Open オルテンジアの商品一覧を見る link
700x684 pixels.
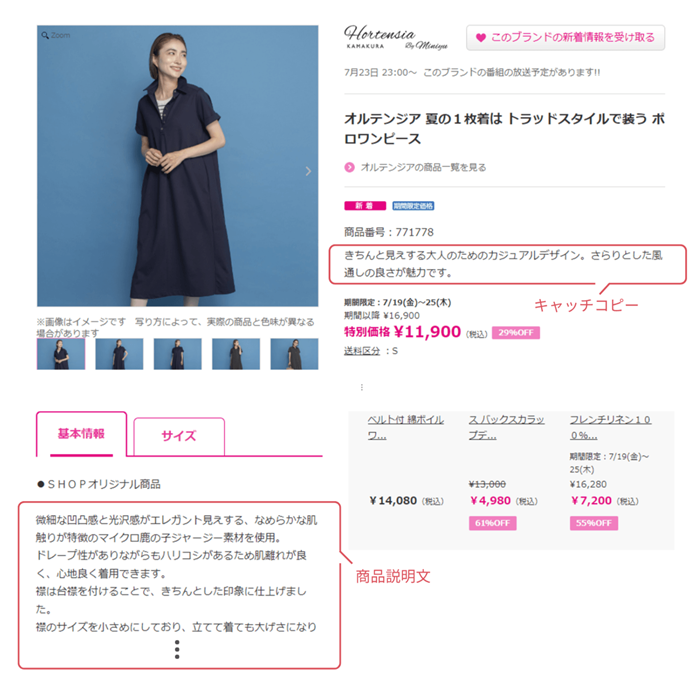[423, 167]
